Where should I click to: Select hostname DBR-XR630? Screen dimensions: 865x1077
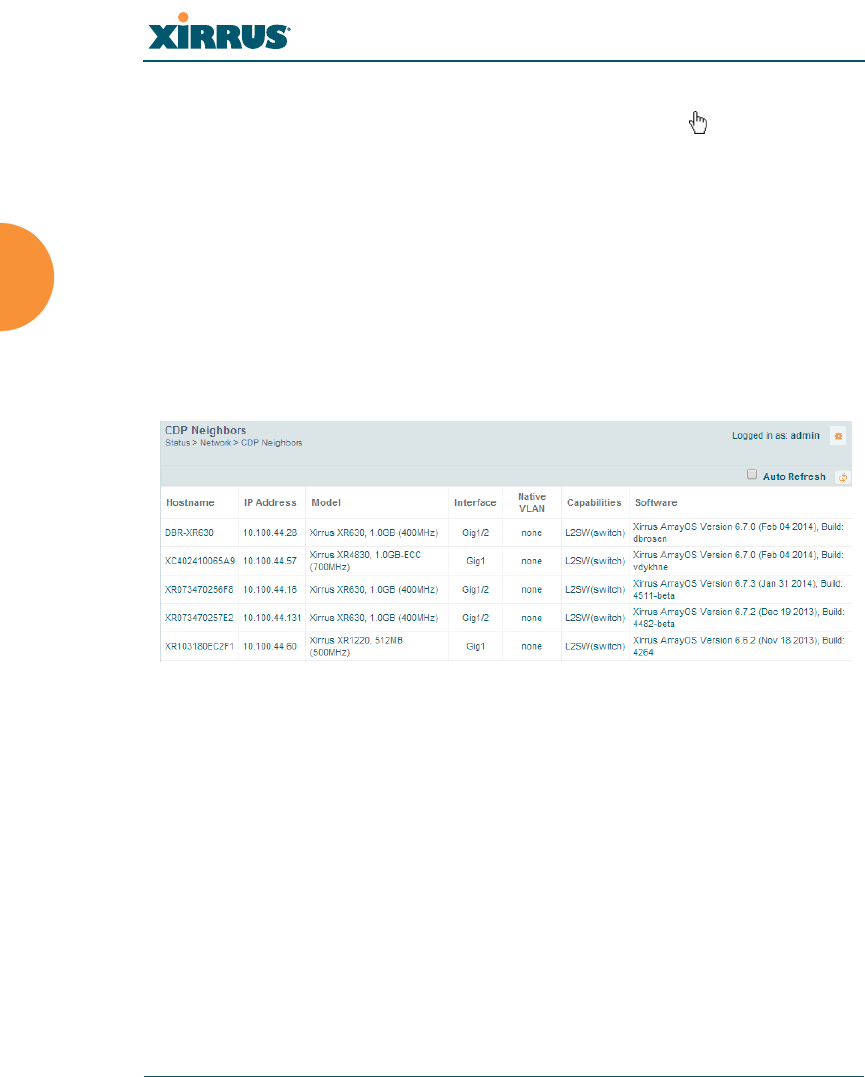[189, 533]
